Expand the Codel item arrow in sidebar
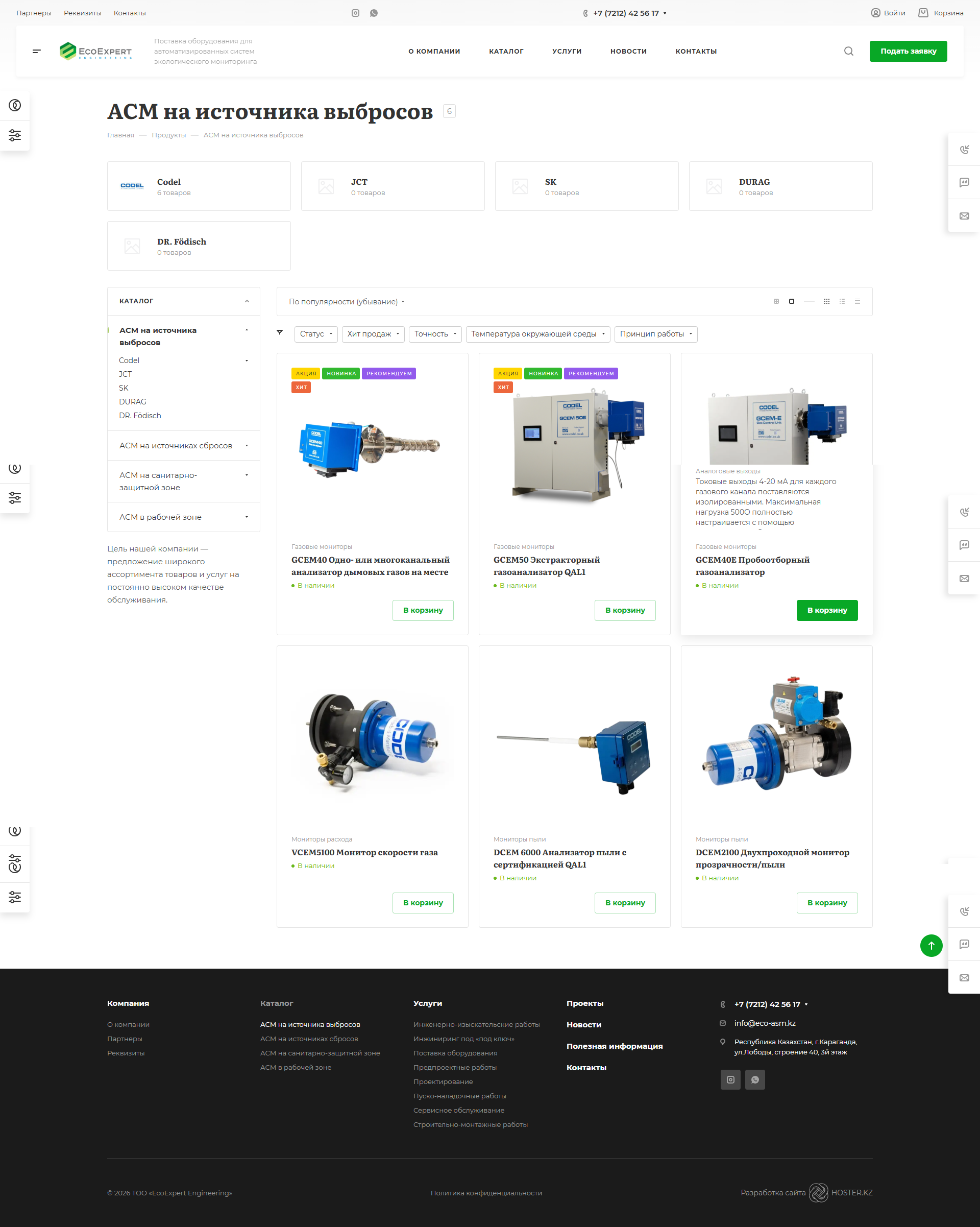 tap(247, 360)
